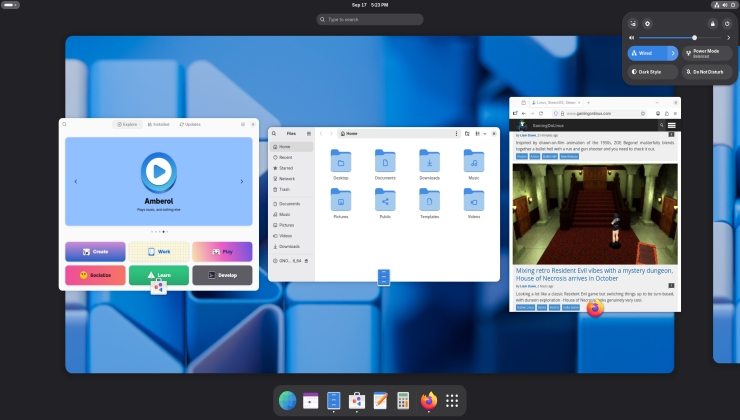740x420 pixels.
Task: Open the Calendar app in the dock
Action: coord(310,401)
